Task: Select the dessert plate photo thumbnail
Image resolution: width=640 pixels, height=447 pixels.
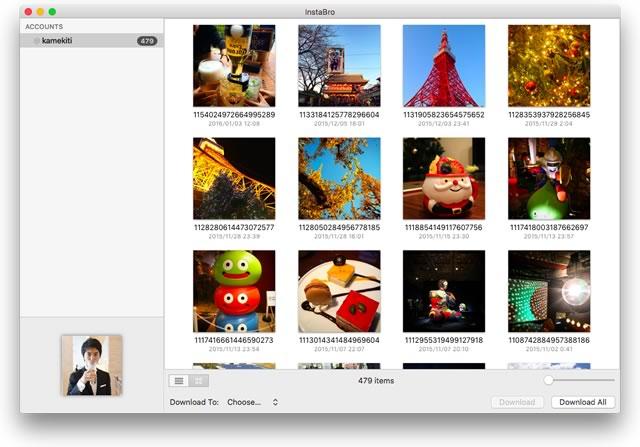Action: [x=339, y=291]
